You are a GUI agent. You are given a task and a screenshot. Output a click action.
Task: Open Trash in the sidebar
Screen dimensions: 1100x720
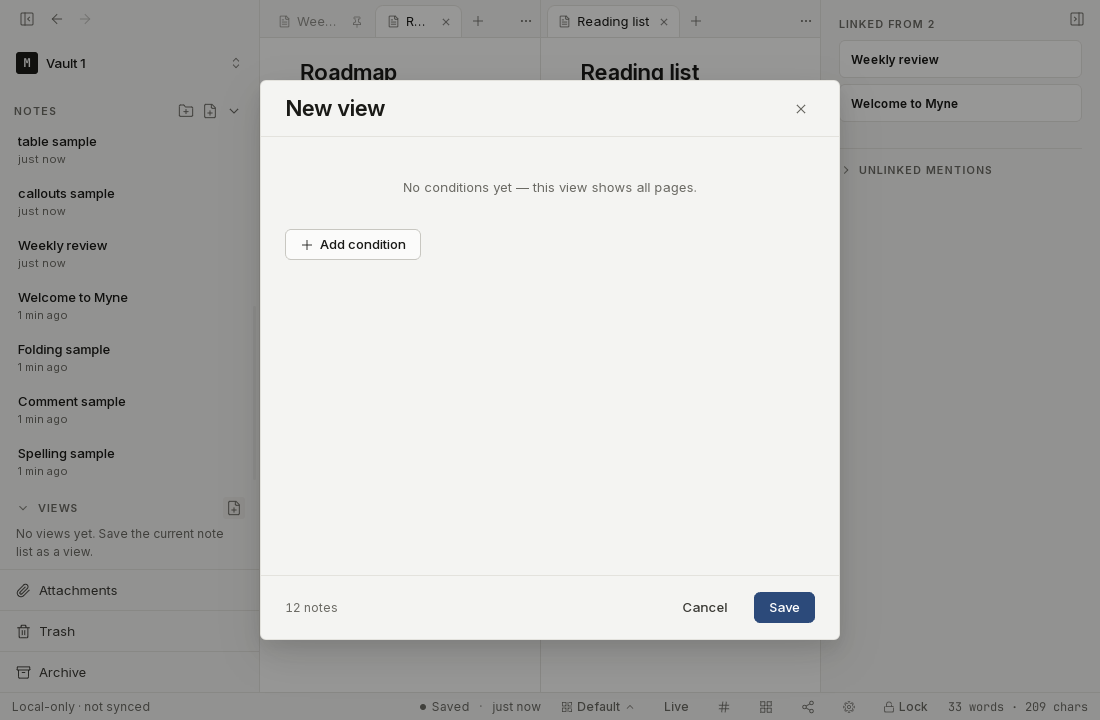tap(129, 631)
